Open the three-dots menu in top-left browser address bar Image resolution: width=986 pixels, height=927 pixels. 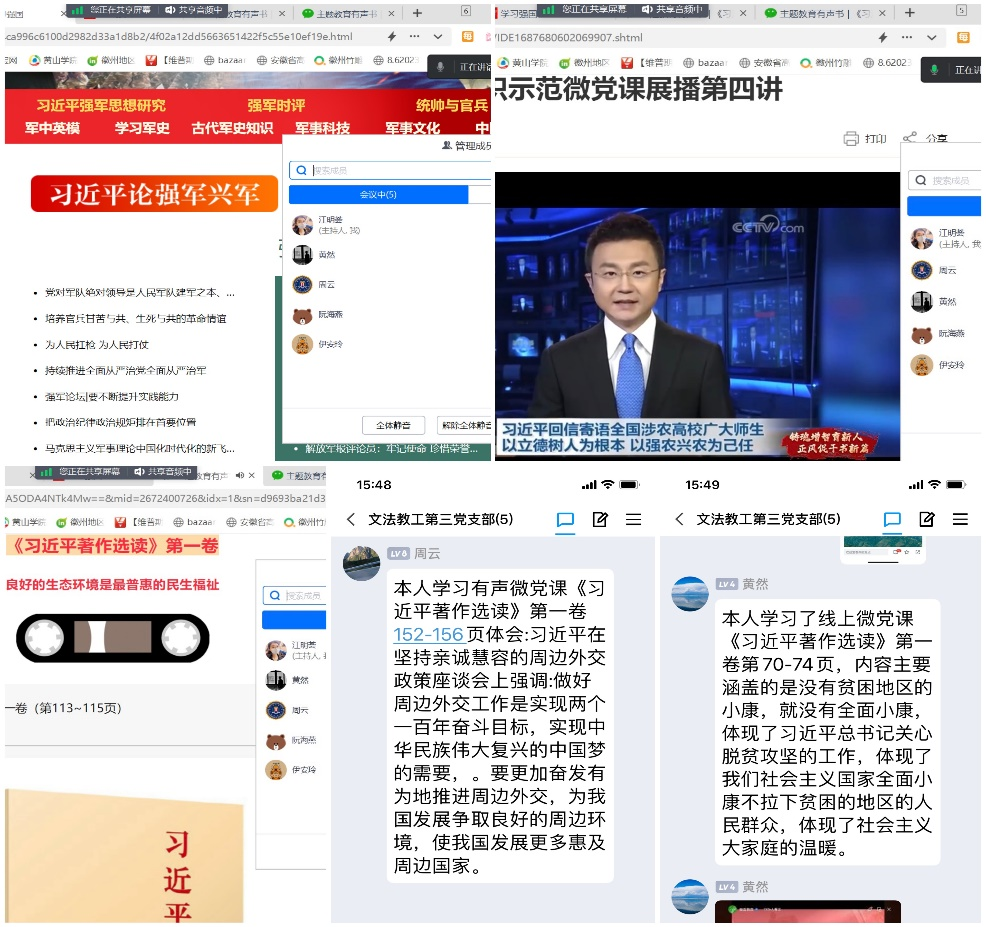click(x=414, y=36)
